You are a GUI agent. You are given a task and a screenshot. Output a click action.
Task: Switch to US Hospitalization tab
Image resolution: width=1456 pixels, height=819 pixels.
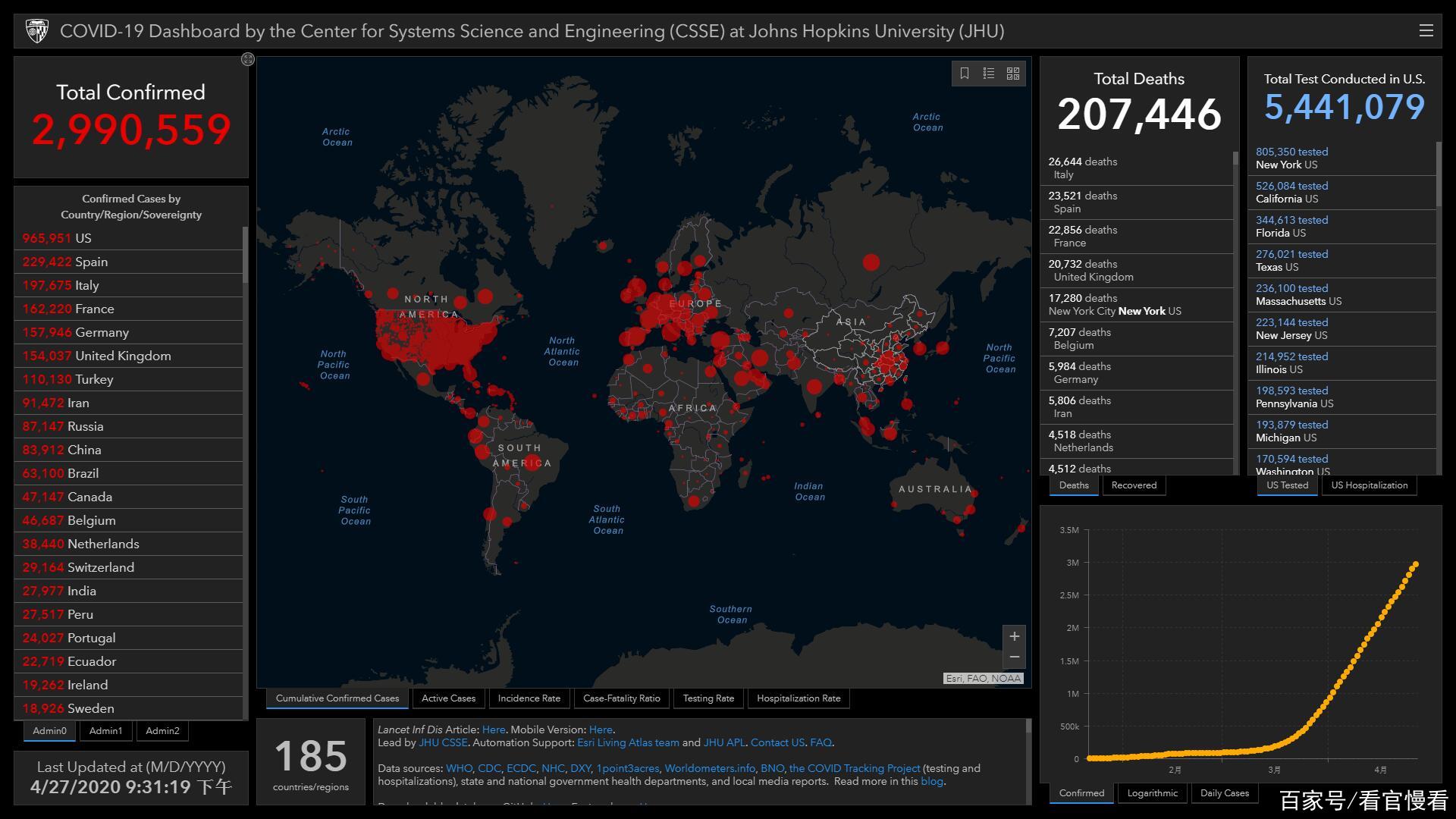click(x=1369, y=485)
